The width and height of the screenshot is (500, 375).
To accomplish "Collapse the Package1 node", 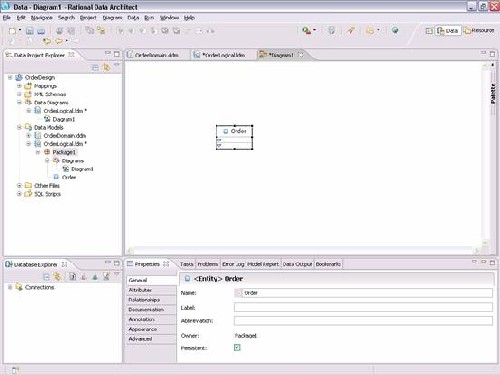I will 38,152.
